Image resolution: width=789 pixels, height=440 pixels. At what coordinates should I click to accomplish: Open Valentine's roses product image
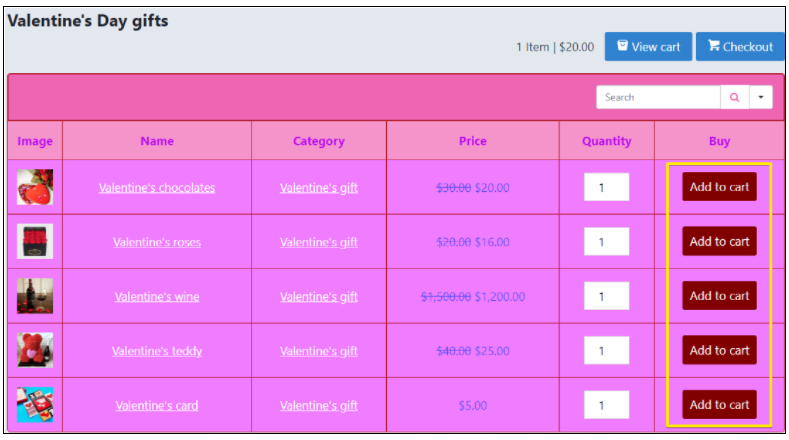pyautogui.click(x=35, y=242)
